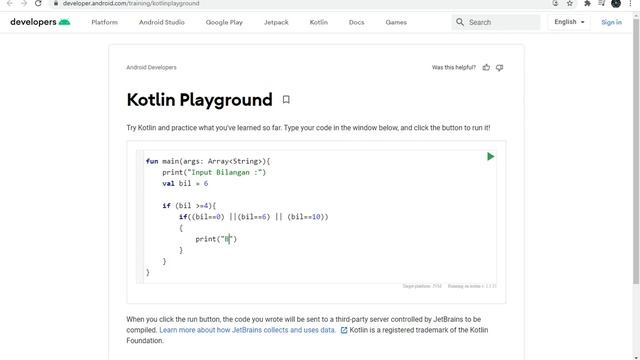Viewport: 640px width, 360px height.
Task: Open Learn more about JetBrains data link
Action: coord(247,330)
